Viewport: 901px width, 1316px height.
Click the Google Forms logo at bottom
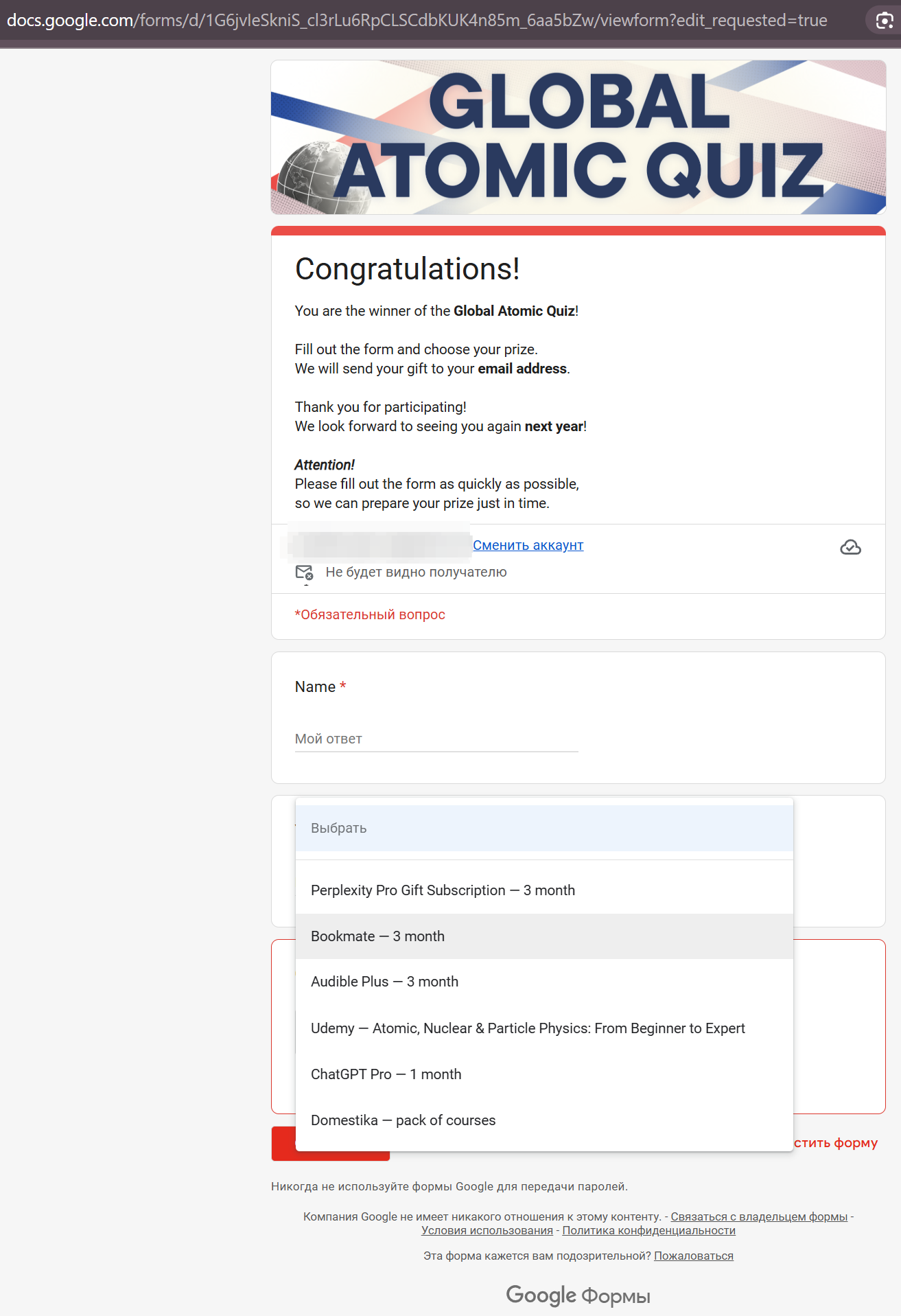(578, 1295)
